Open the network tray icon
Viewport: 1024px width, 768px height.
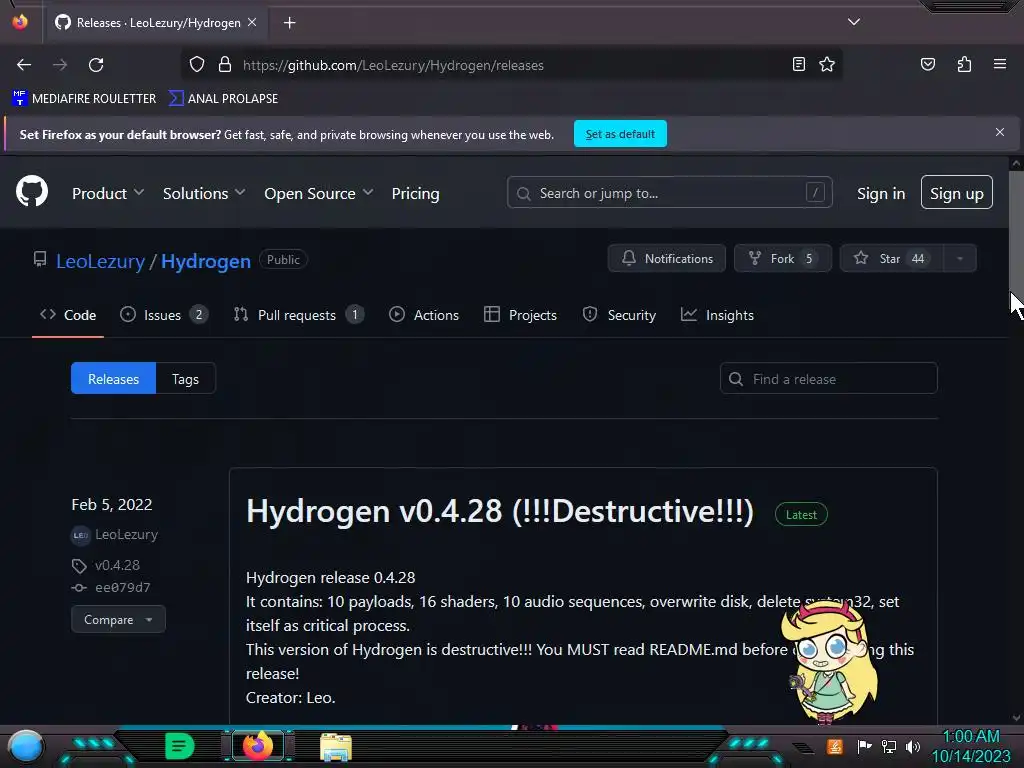tap(889, 746)
